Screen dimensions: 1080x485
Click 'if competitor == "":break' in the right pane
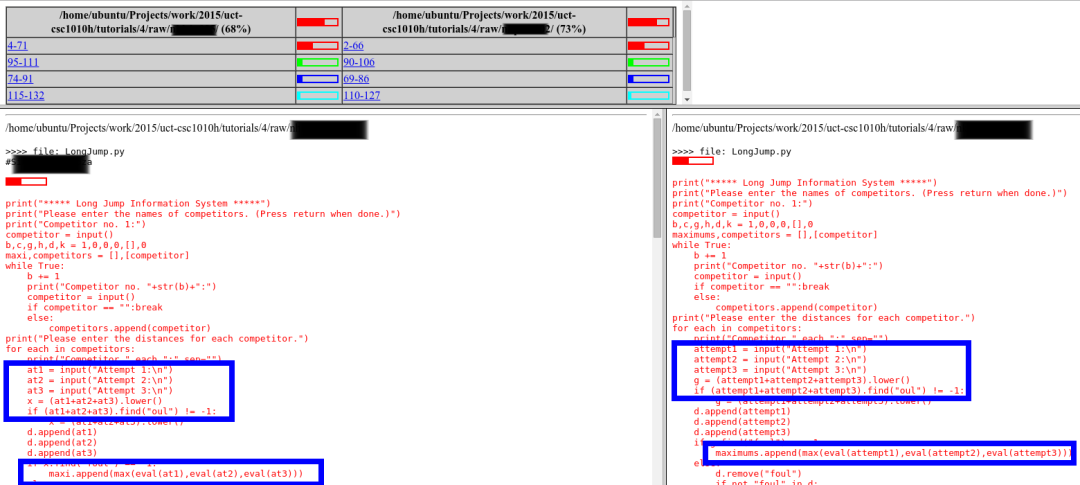coord(762,287)
